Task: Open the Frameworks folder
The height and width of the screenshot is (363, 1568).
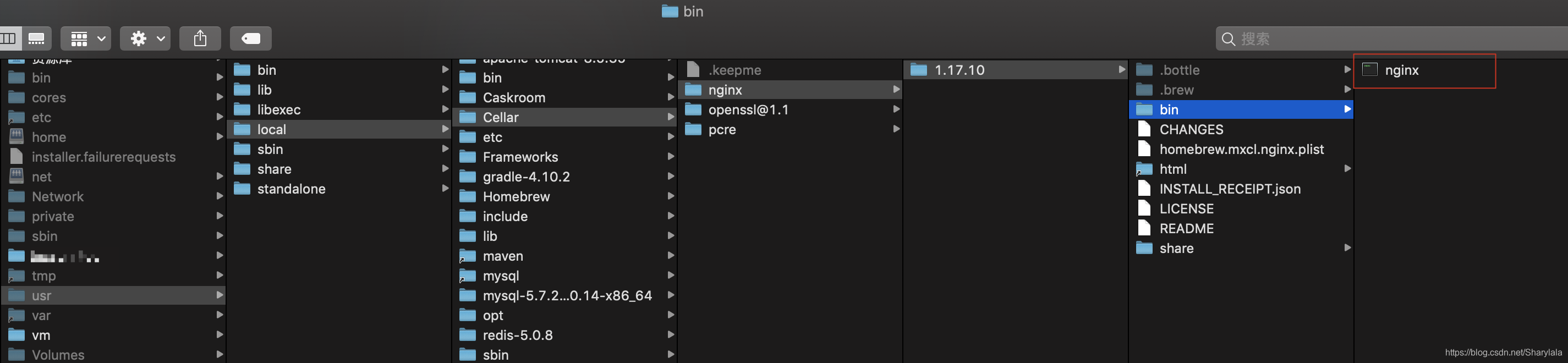Action: (564, 157)
